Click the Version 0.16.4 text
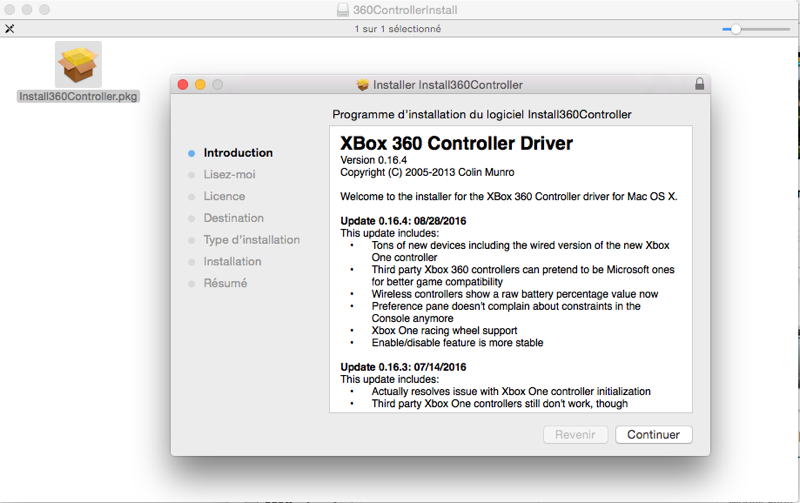800x503 pixels. coord(374,160)
